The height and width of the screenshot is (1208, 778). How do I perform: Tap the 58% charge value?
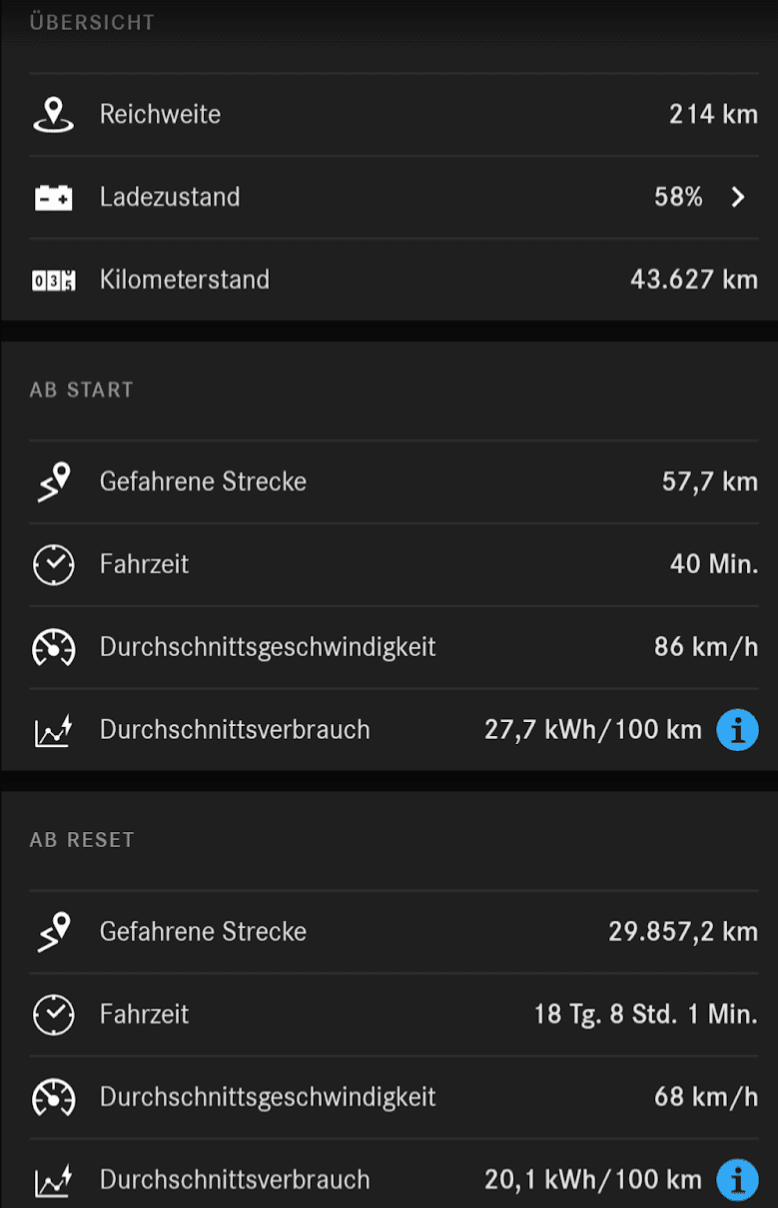[678, 197]
